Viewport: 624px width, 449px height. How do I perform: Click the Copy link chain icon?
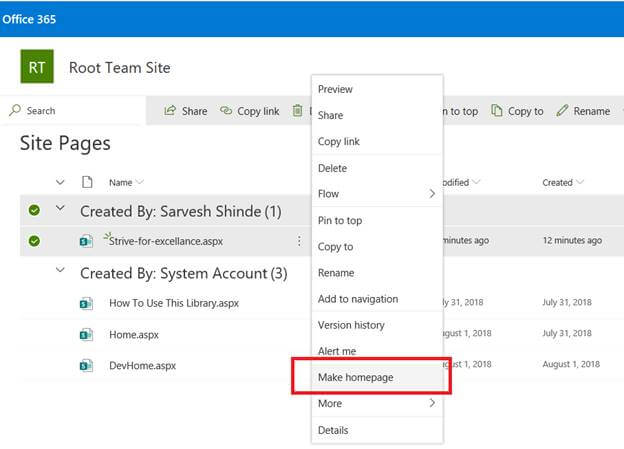pyautogui.click(x=226, y=110)
